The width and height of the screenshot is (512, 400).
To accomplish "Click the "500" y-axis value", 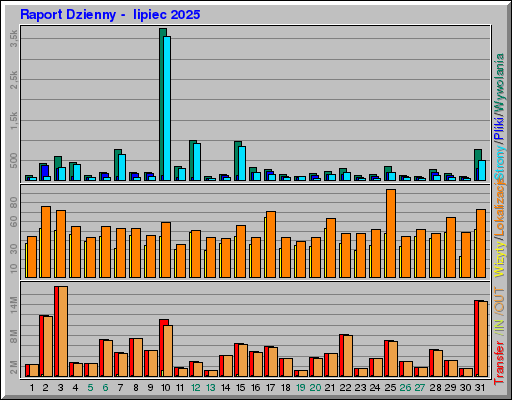I will pyautogui.click(x=14, y=161).
